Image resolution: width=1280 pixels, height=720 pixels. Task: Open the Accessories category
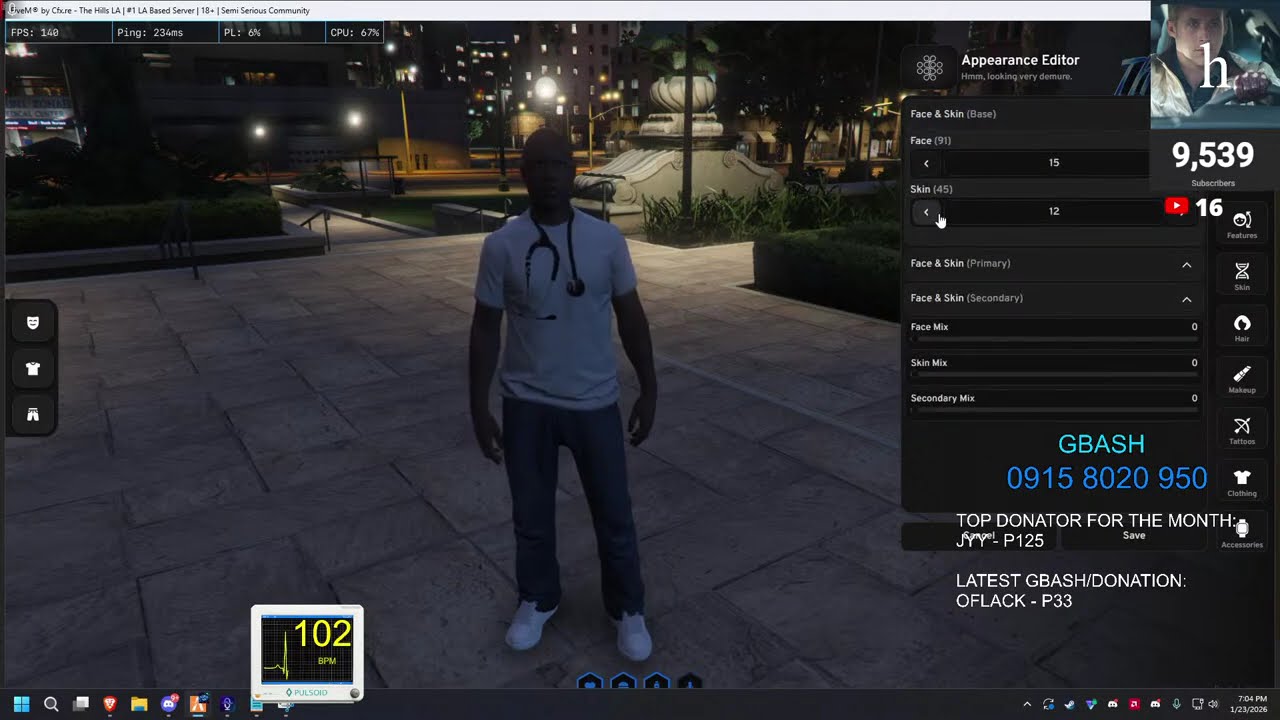(x=1242, y=534)
